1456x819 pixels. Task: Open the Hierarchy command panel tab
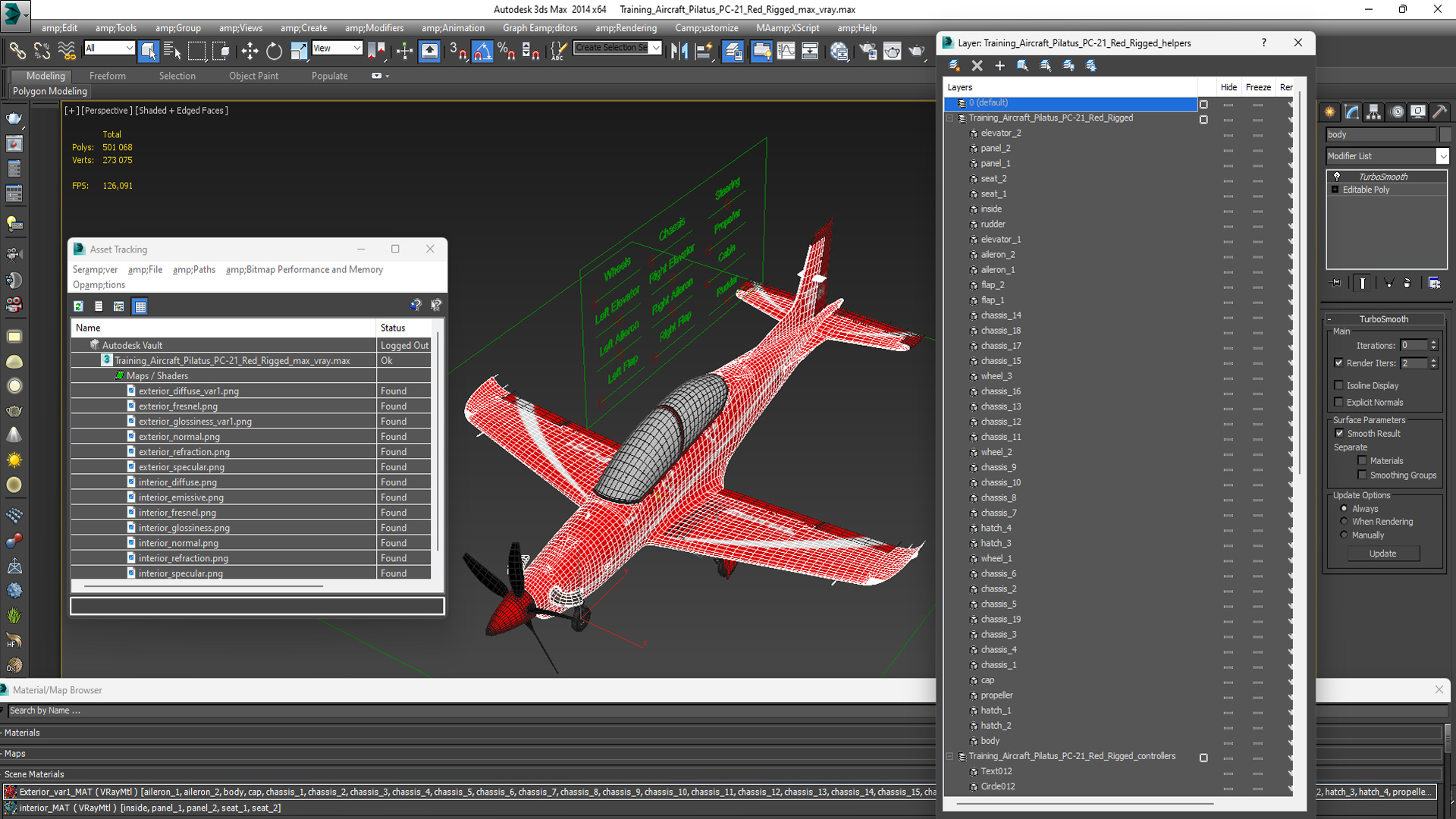pyautogui.click(x=1373, y=112)
